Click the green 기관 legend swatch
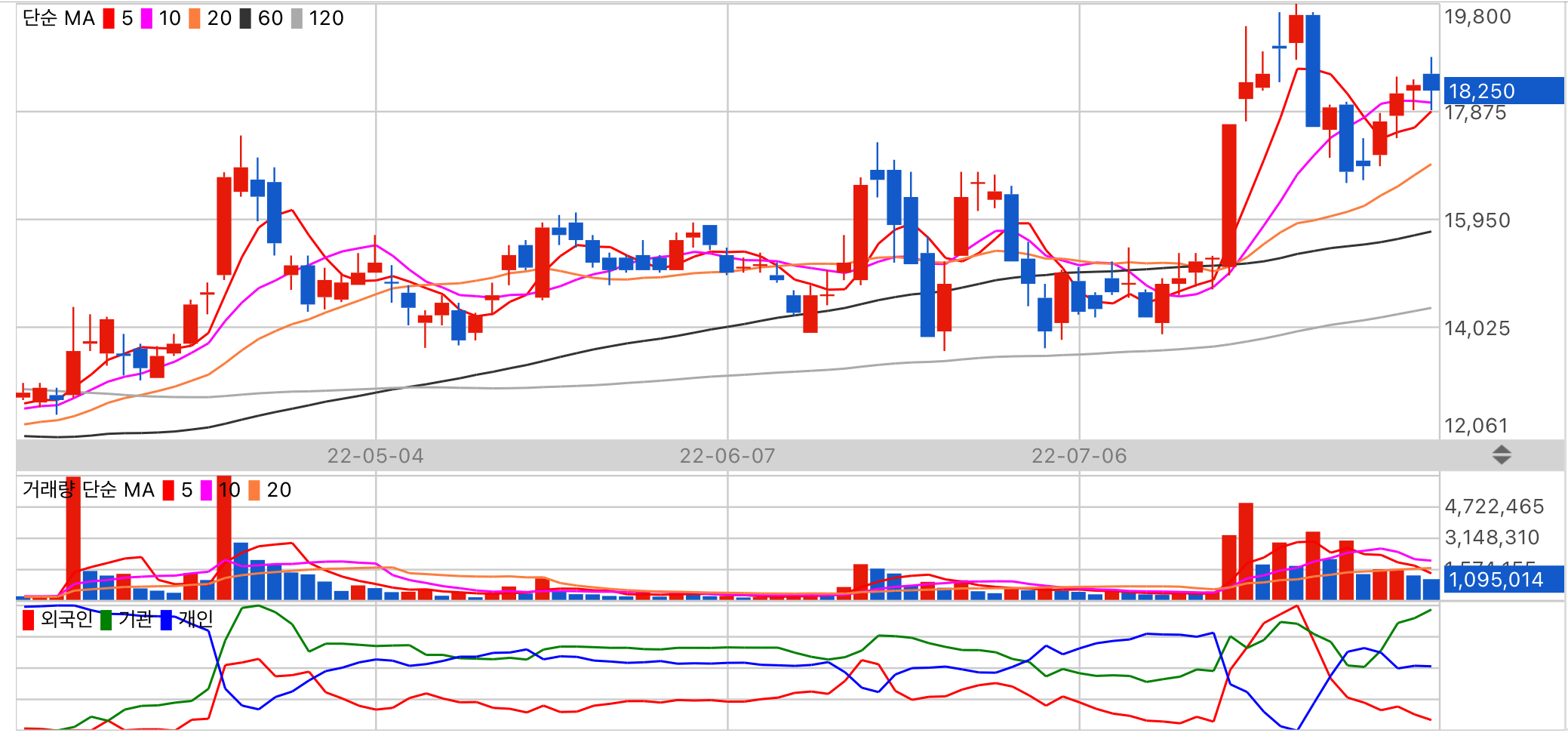The width and height of the screenshot is (1568, 739). (x=106, y=620)
